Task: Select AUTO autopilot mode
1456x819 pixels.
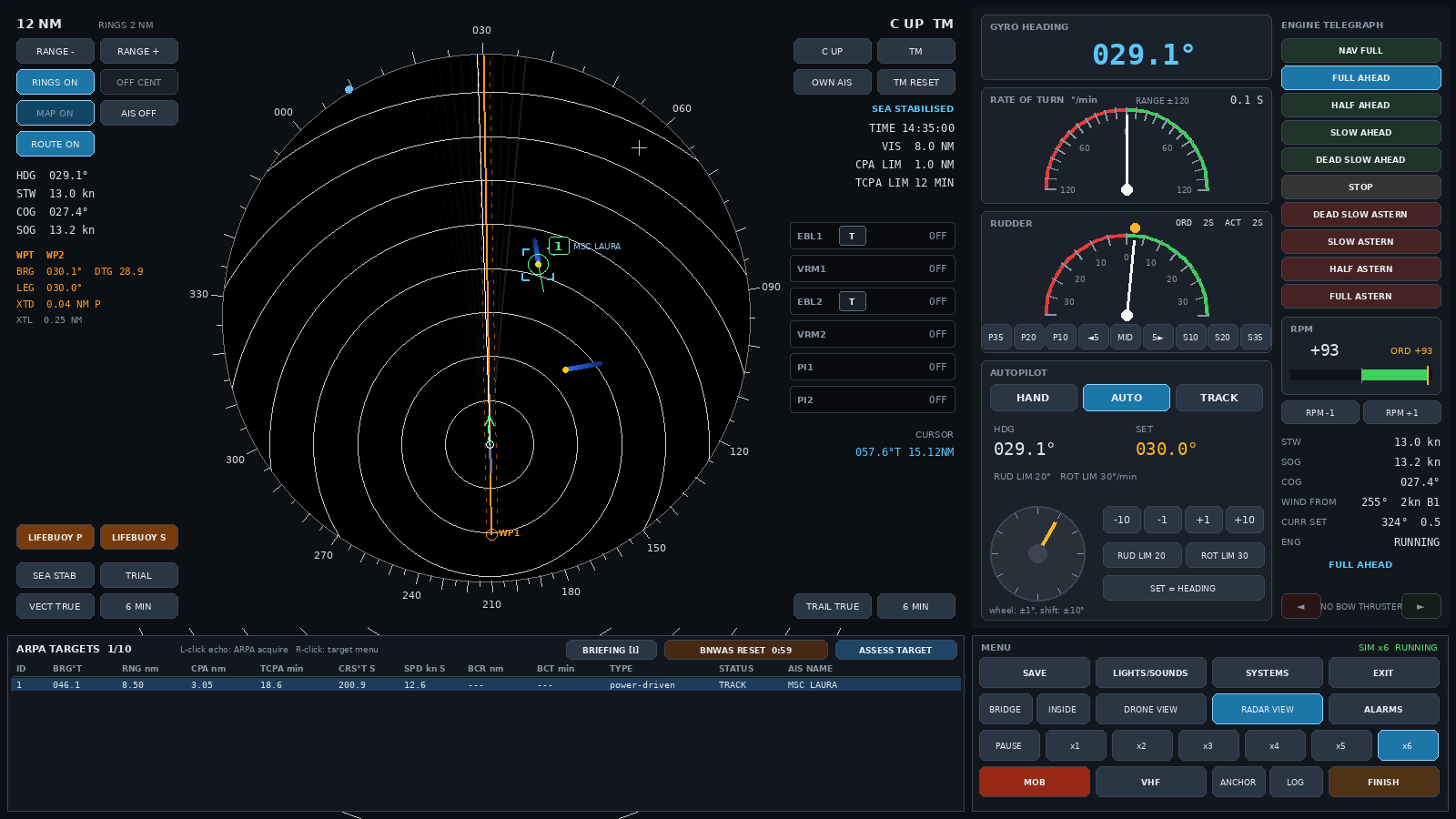Action: (1126, 398)
